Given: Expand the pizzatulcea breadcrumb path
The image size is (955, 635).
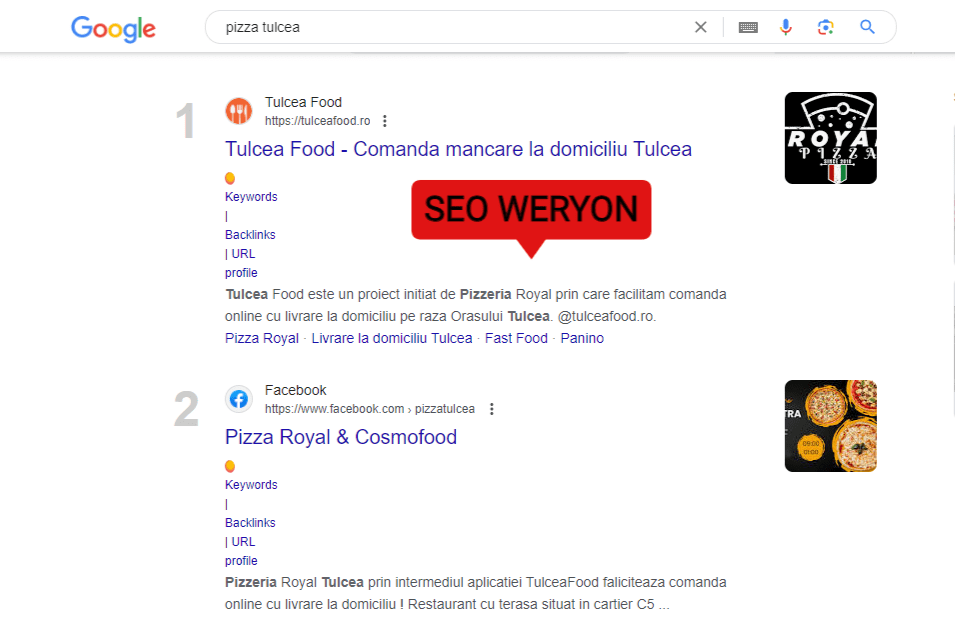Looking at the screenshot, I should coord(446,408).
